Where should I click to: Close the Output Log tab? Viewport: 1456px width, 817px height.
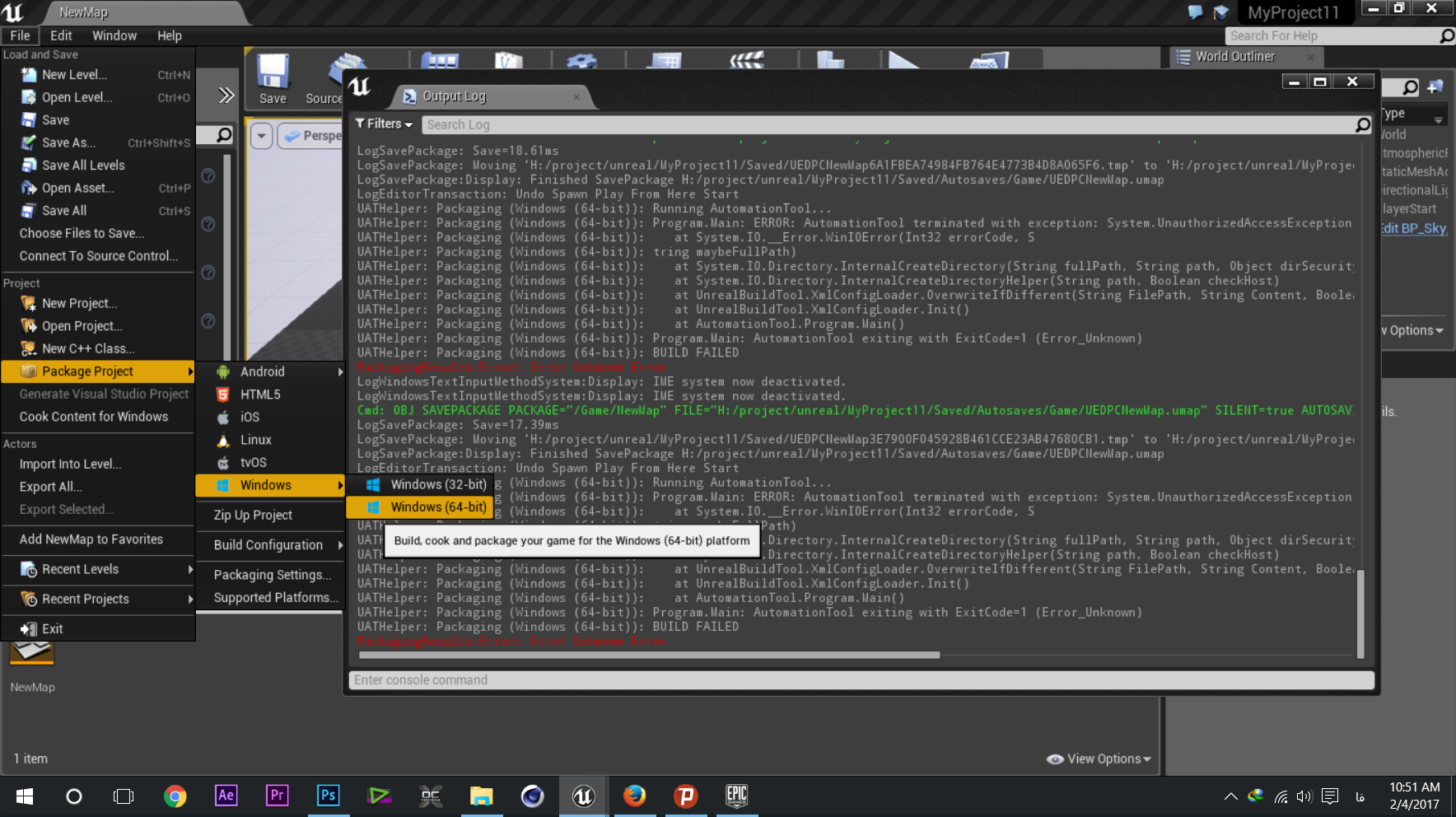click(576, 97)
